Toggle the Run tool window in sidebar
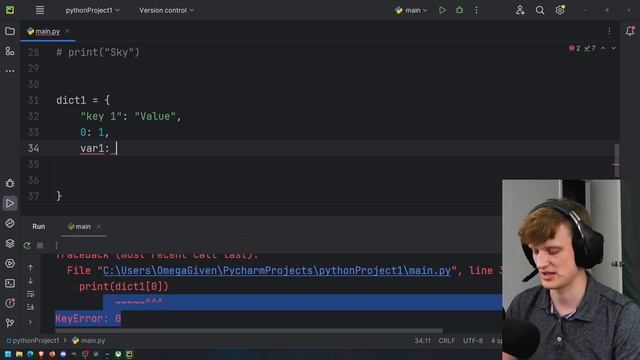Screen dimensions: 640x360 pyautogui.click(x=10, y=203)
